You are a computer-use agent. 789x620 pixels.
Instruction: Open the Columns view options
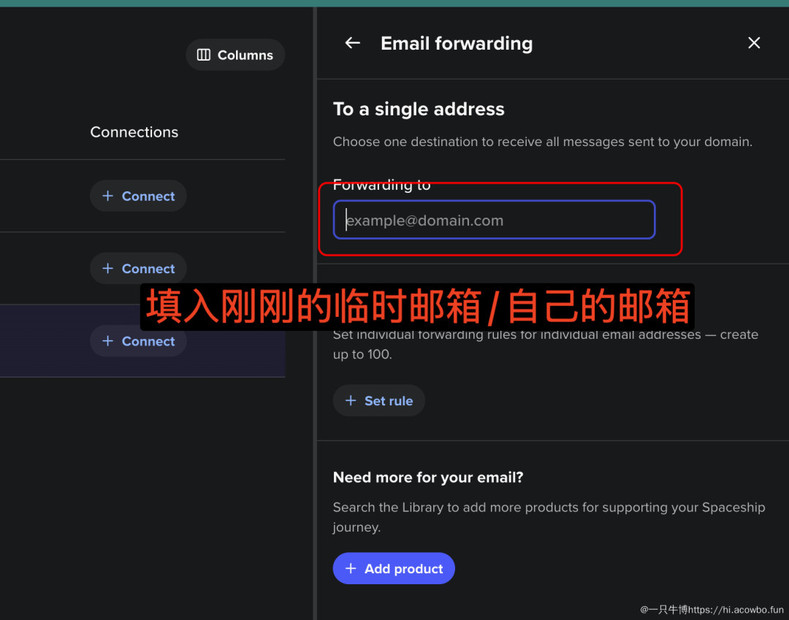click(x=235, y=55)
